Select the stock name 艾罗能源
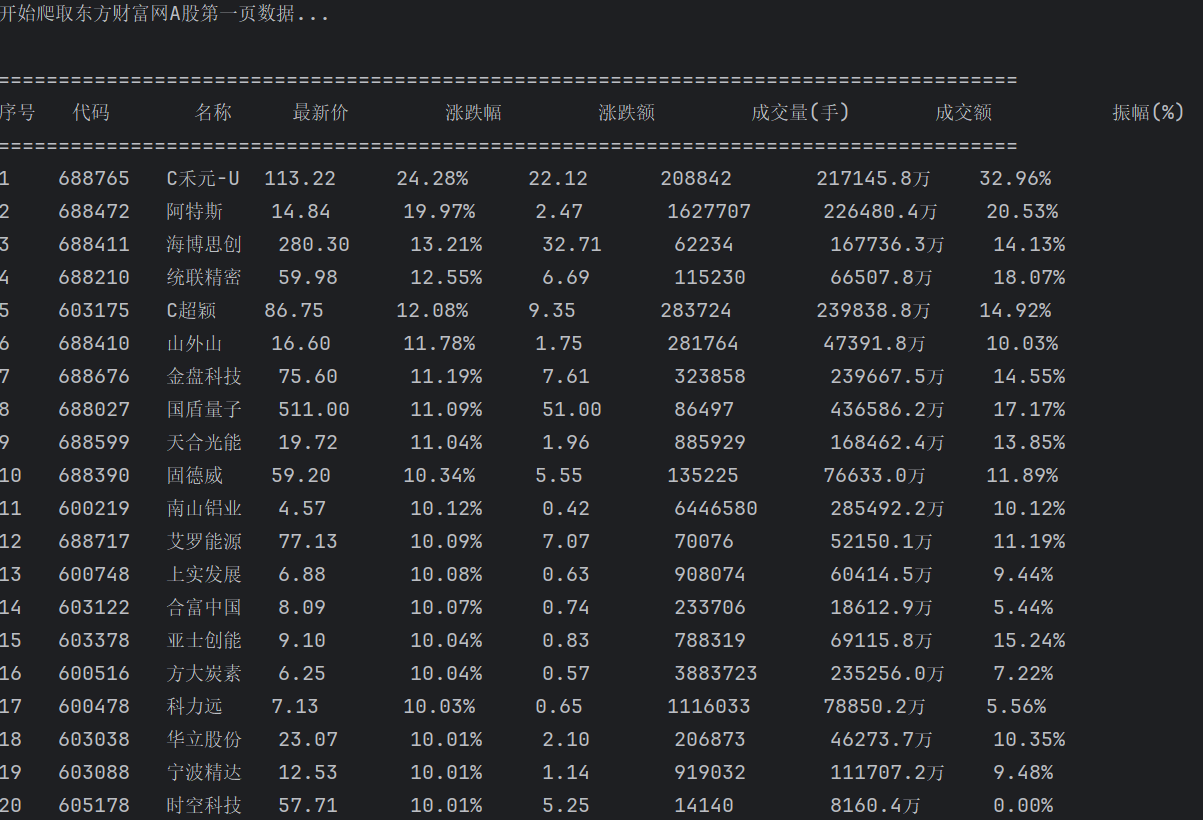The image size is (1203, 820). 204,542
